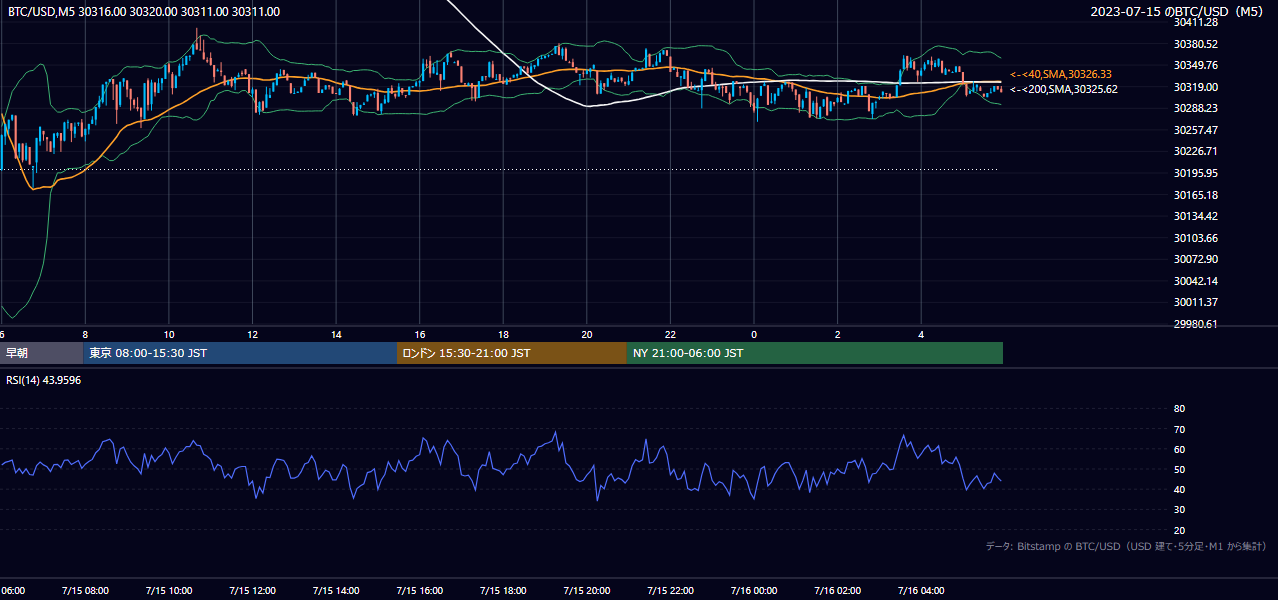Click hour label 22 under the price chart
This screenshot has width=1278, height=600.
click(670, 334)
